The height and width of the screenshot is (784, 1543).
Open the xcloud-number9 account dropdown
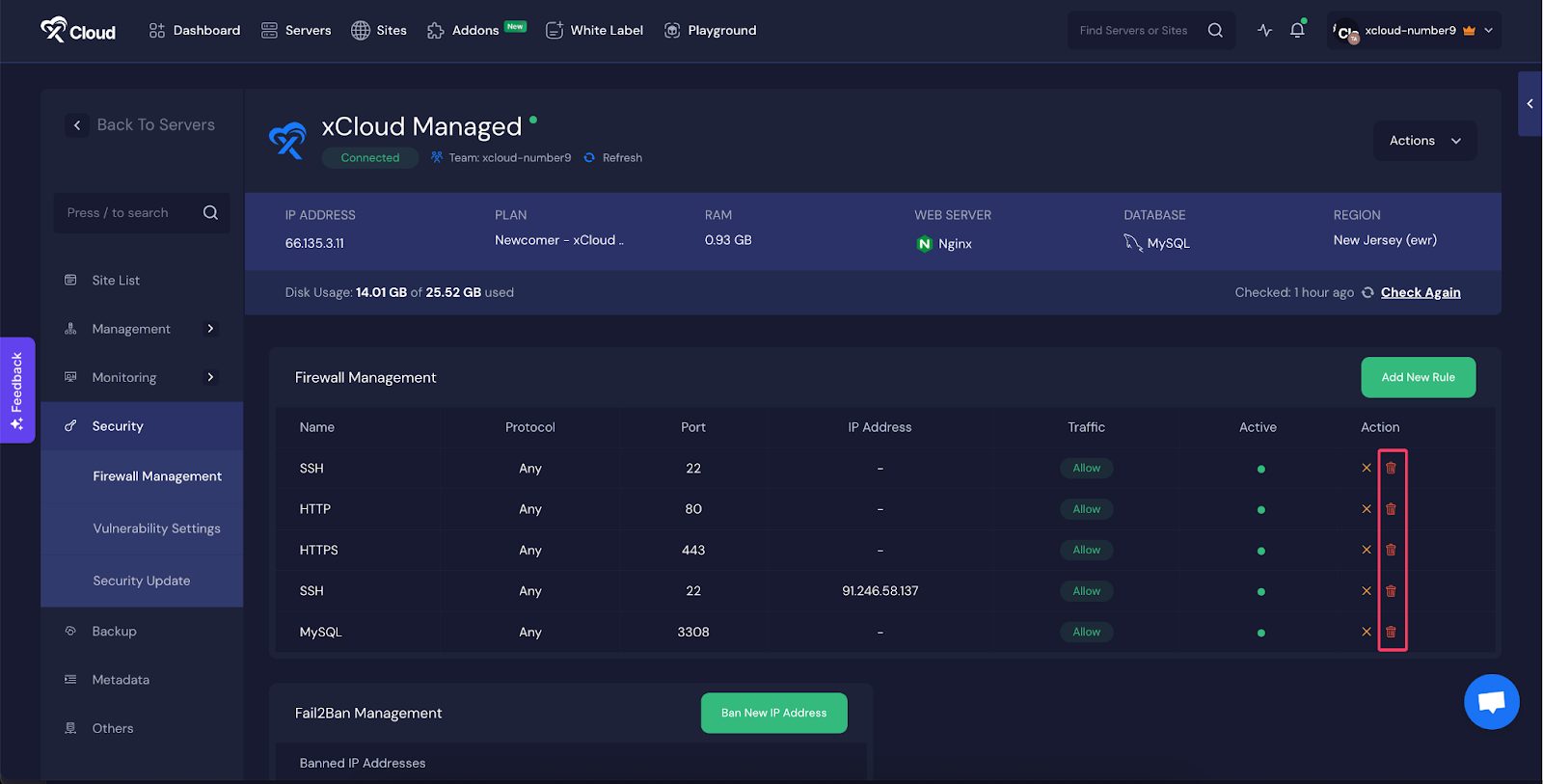[1414, 31]
